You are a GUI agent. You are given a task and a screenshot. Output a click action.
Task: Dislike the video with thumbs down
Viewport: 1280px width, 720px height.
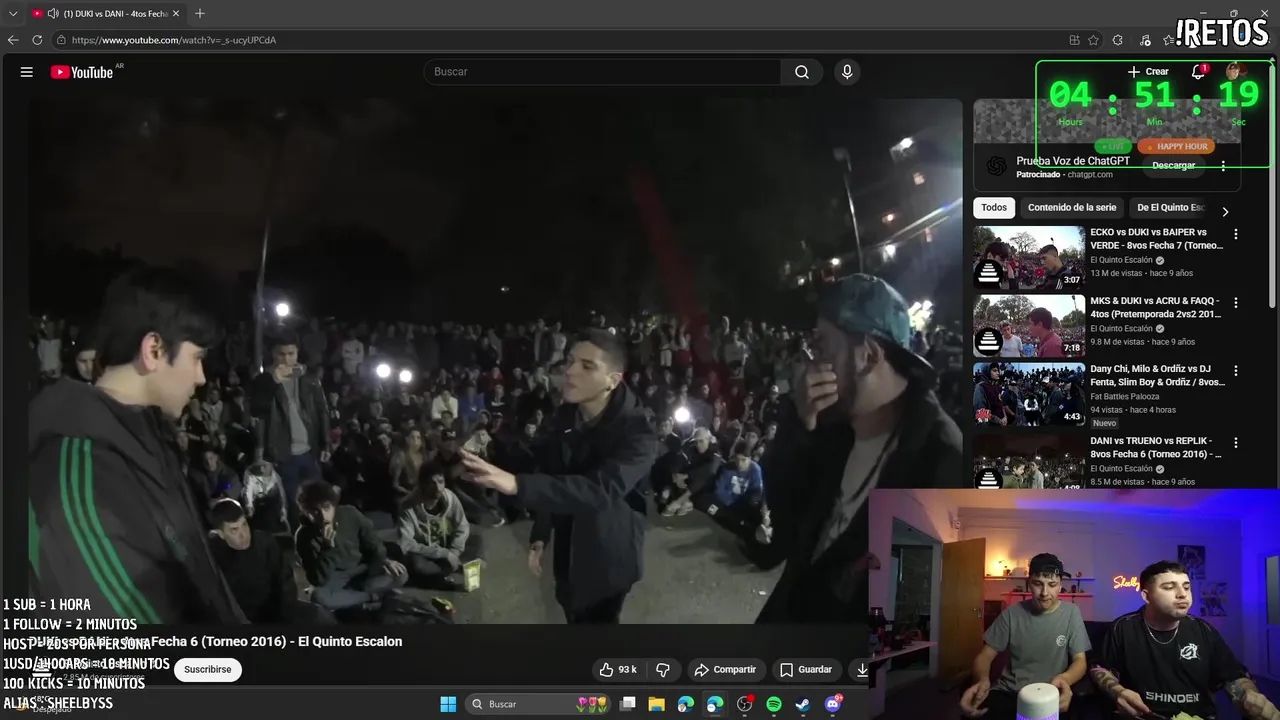pyautogui.click(x=662, y=669)
